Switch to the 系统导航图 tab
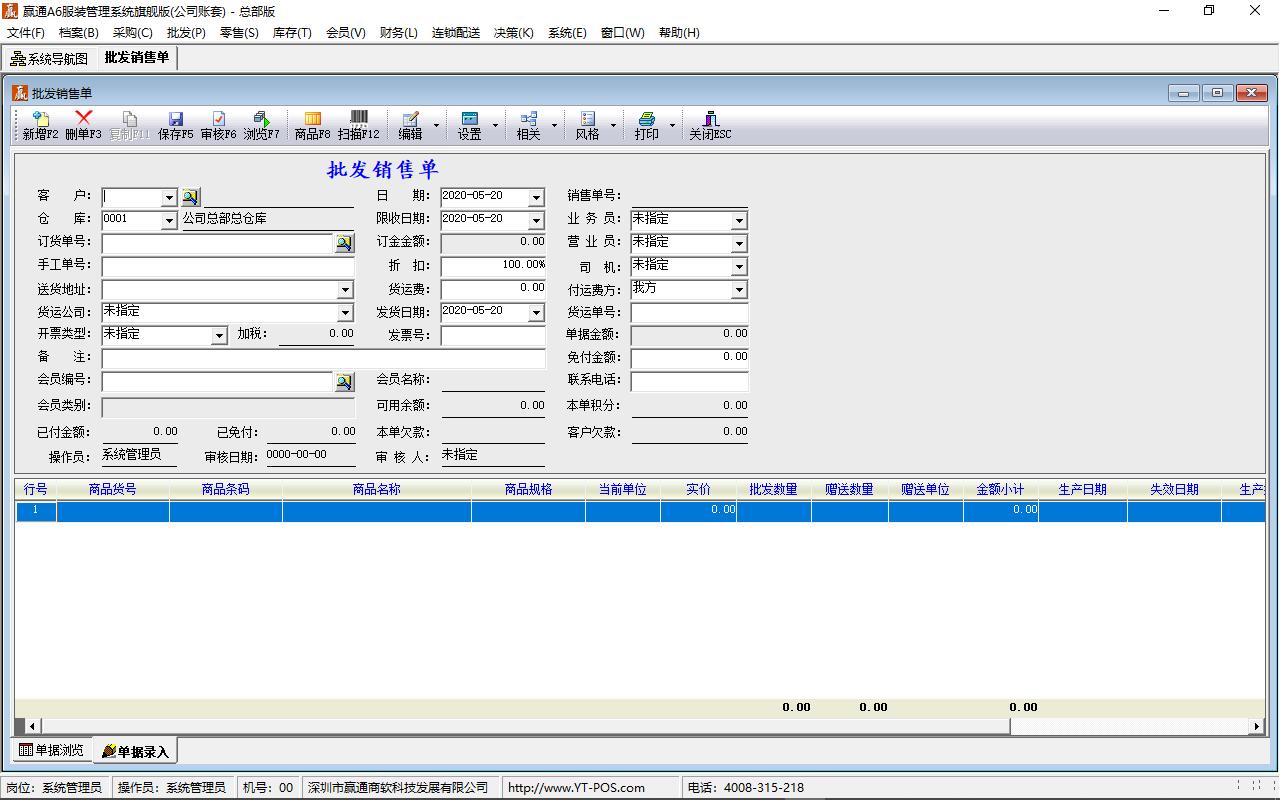This screenshot has height=800, width=1280. pyautogui.click(x=49, y=58)
